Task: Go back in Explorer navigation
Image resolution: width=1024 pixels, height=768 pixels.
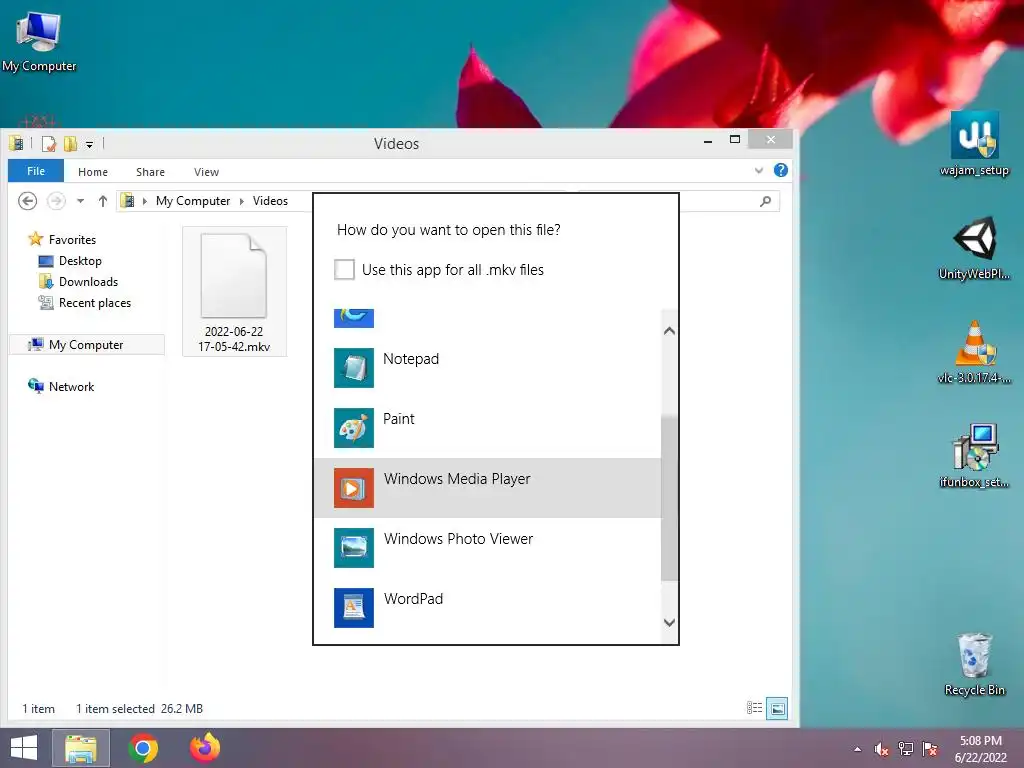Action: pyautogui.click(x=27, y=200)
